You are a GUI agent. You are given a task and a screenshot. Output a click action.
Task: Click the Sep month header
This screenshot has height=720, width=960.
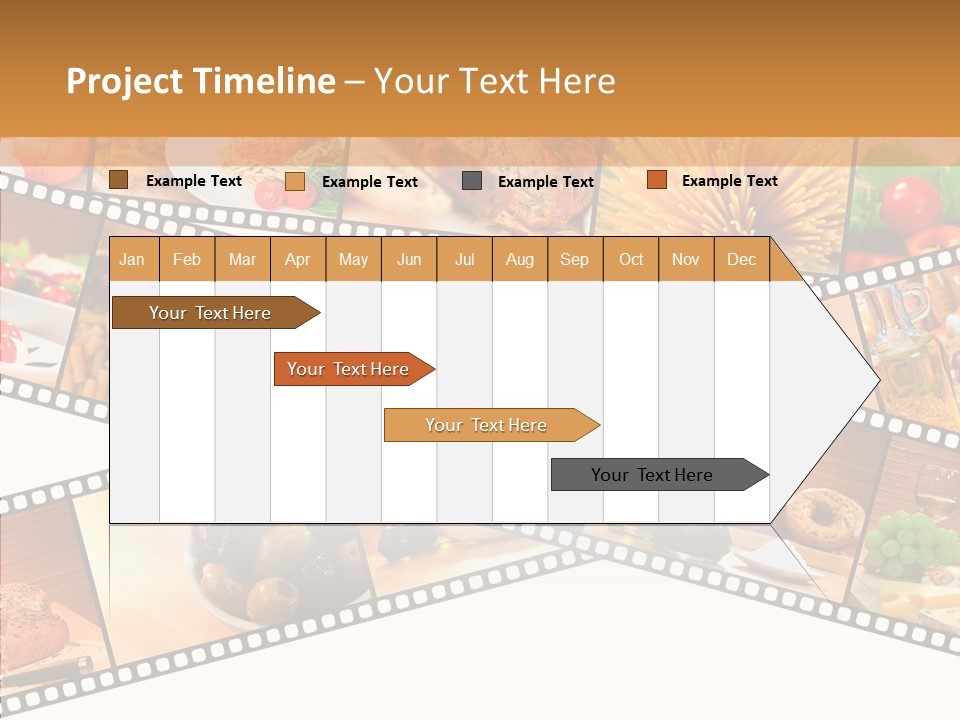click(575, 259)
